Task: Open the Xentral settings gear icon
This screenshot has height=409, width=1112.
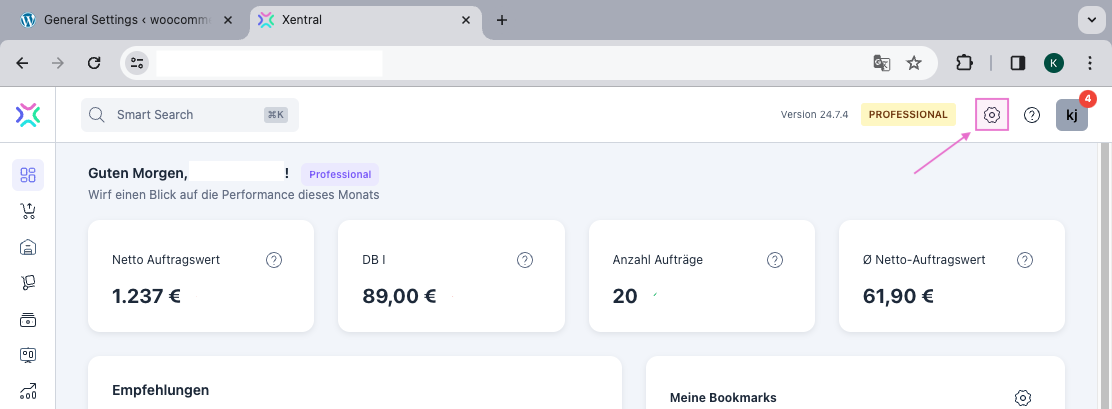Action: [991, 115]
